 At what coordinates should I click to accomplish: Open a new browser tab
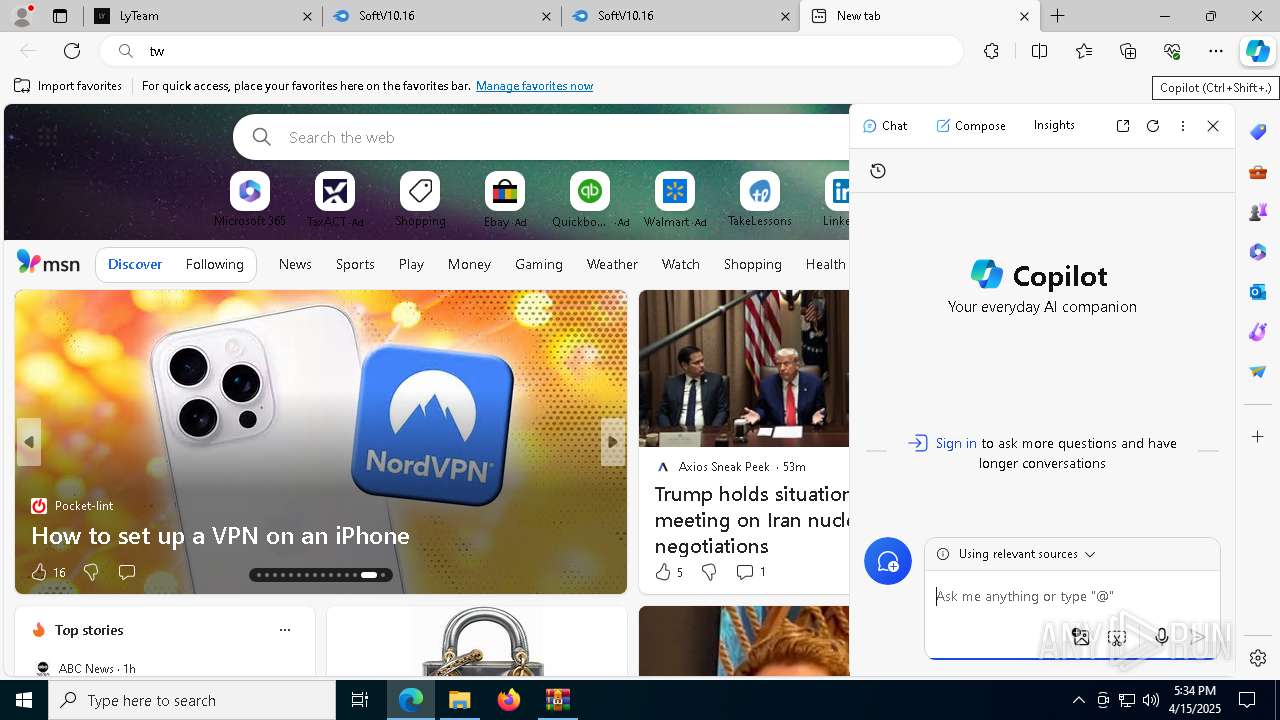pos(1057,16)
